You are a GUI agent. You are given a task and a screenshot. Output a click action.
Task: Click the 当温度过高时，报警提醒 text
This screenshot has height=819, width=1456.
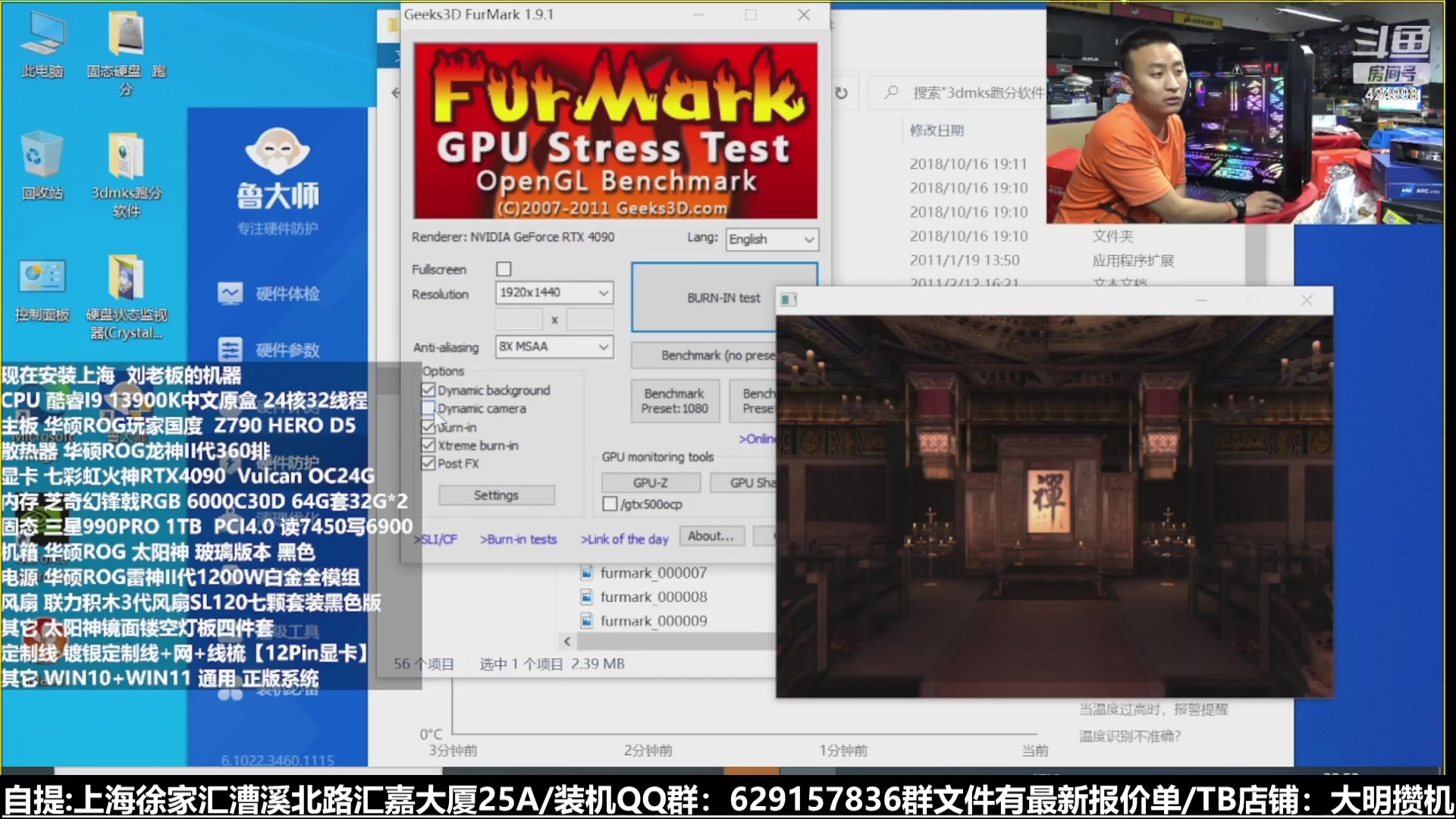(x=1153, y=709)
